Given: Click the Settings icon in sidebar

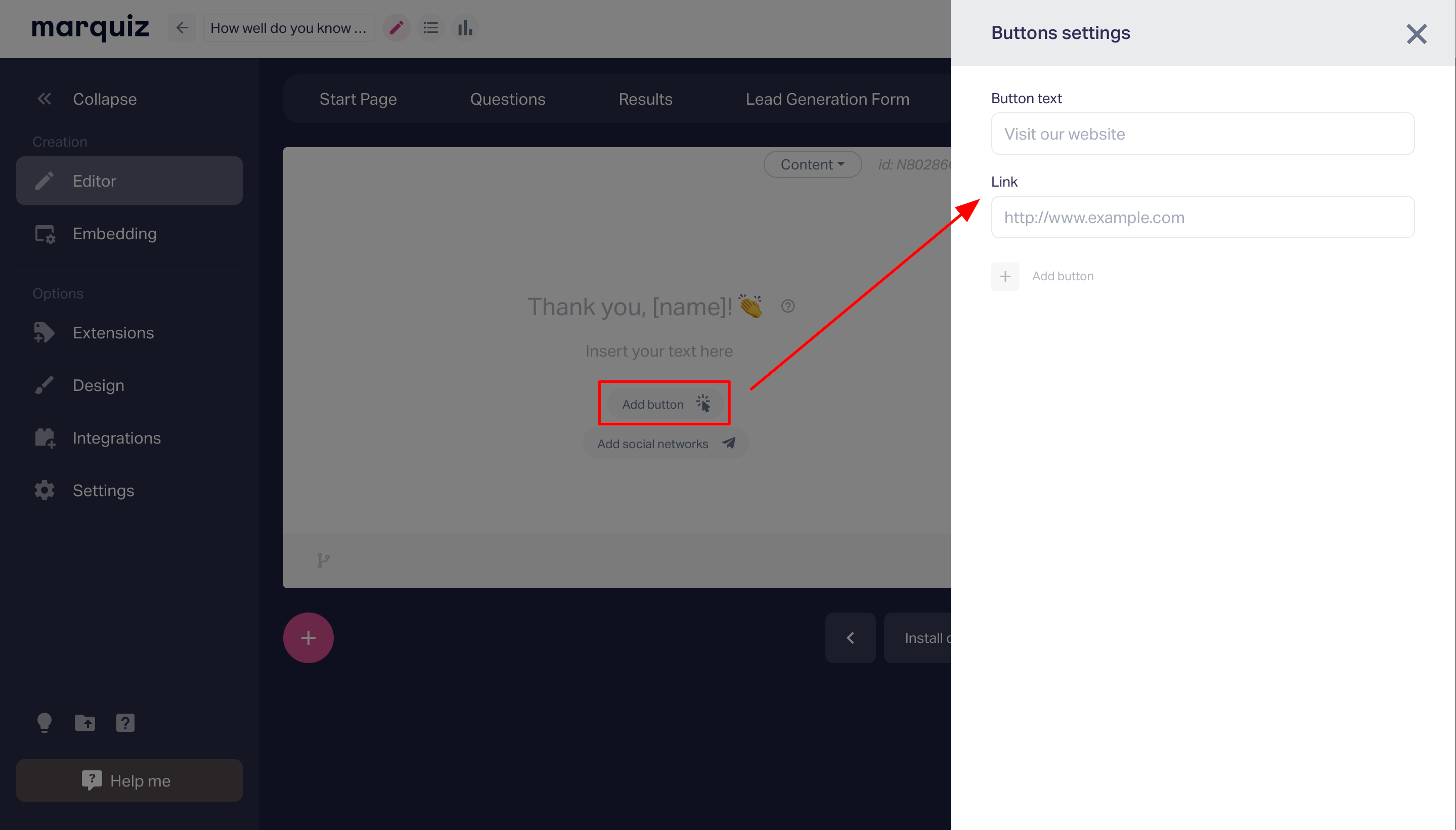Looking at the screenshot, I should 44,490.
